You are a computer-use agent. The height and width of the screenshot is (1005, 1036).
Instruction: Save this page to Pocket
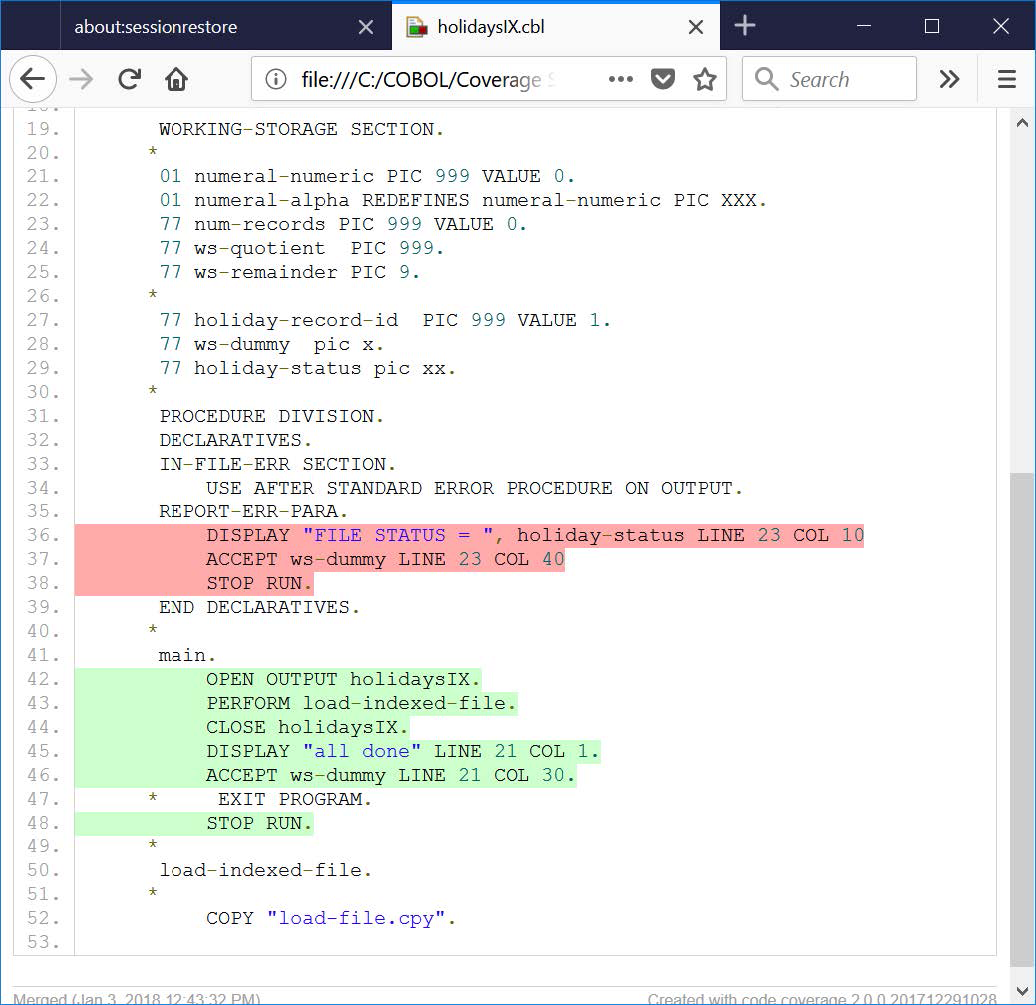[662, 78]
